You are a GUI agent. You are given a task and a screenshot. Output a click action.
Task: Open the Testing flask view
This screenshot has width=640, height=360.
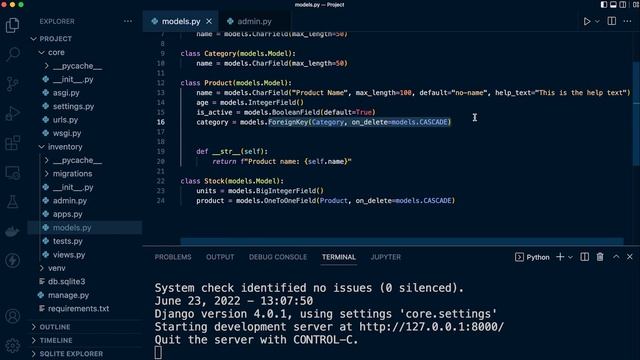point(13,202)
